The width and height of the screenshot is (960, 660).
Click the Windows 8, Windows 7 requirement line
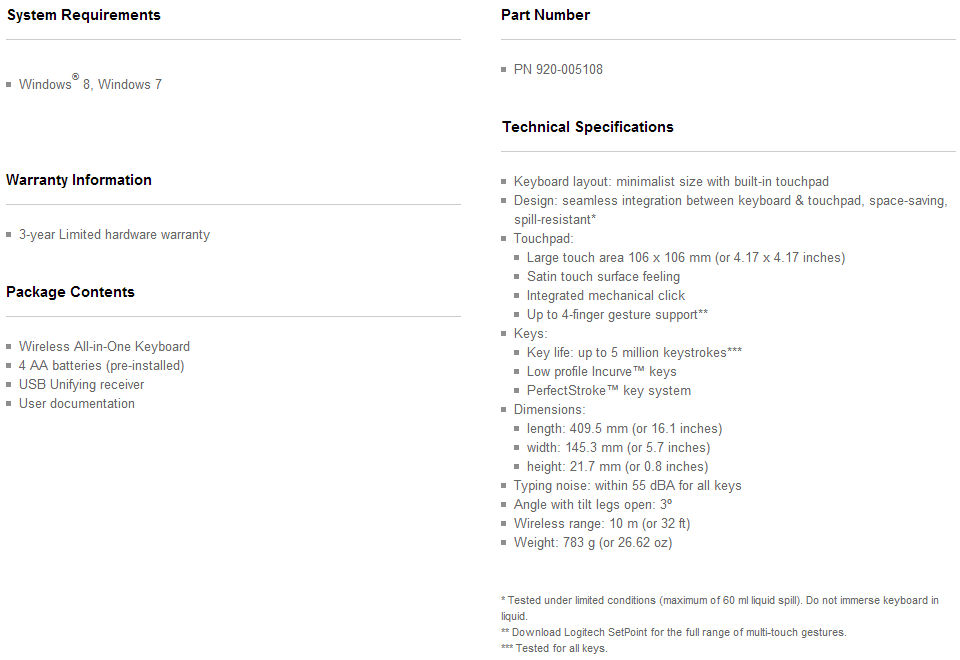point(90,85)
